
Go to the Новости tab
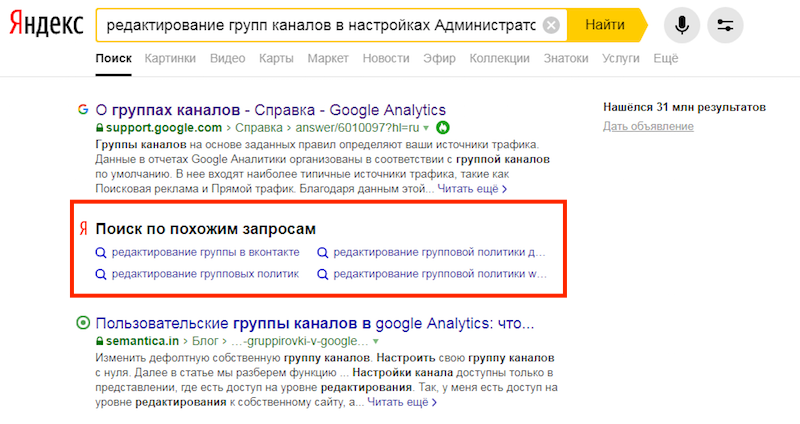point(386,59)
